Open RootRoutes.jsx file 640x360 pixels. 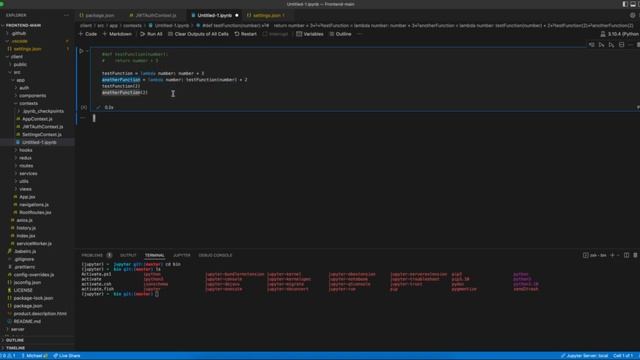point(35,212)
